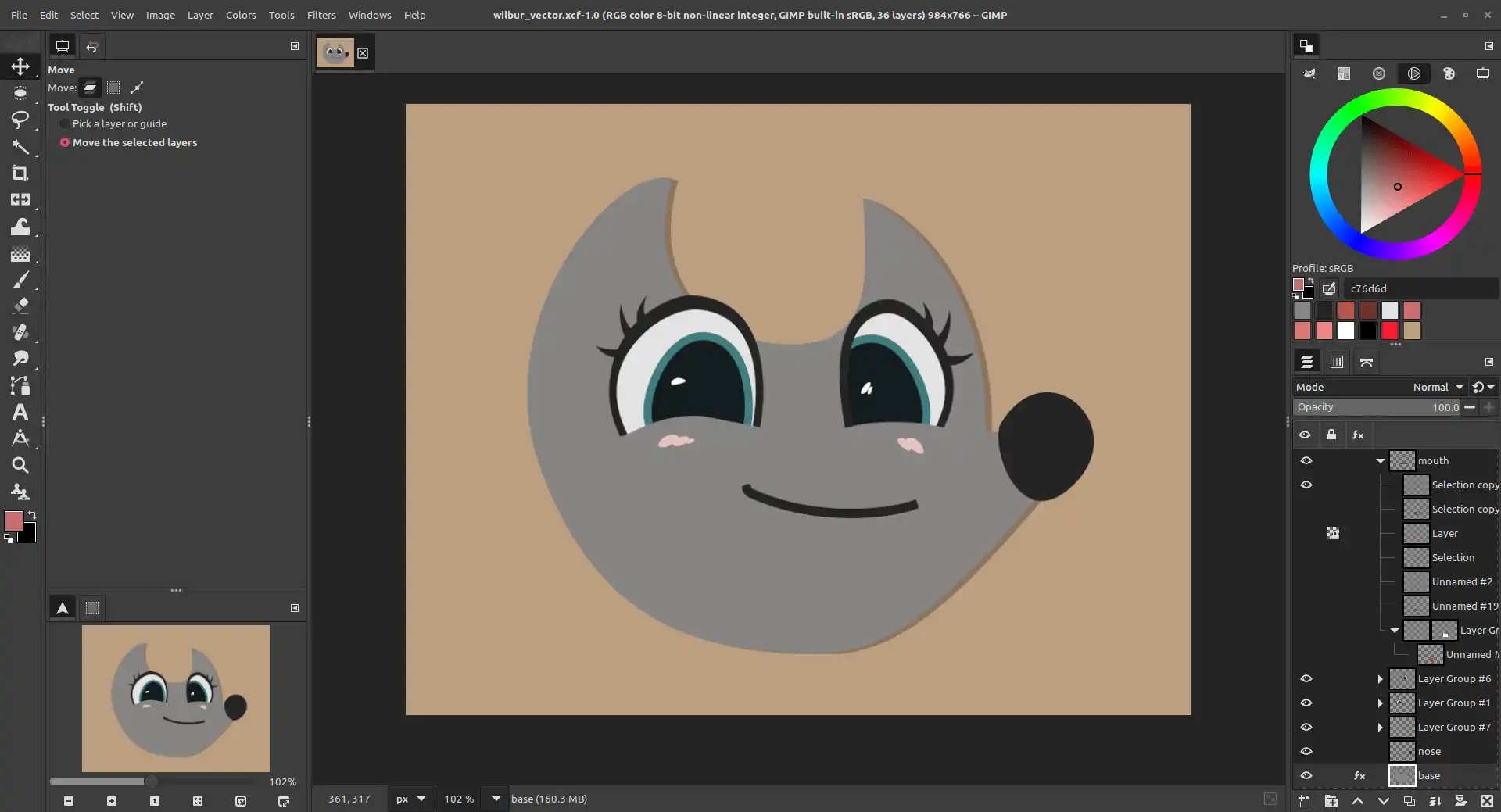This screenshot has width=1501, height=812.
Task: Select the 'Pick a layer or guide' option
Action: pos(65,123)
